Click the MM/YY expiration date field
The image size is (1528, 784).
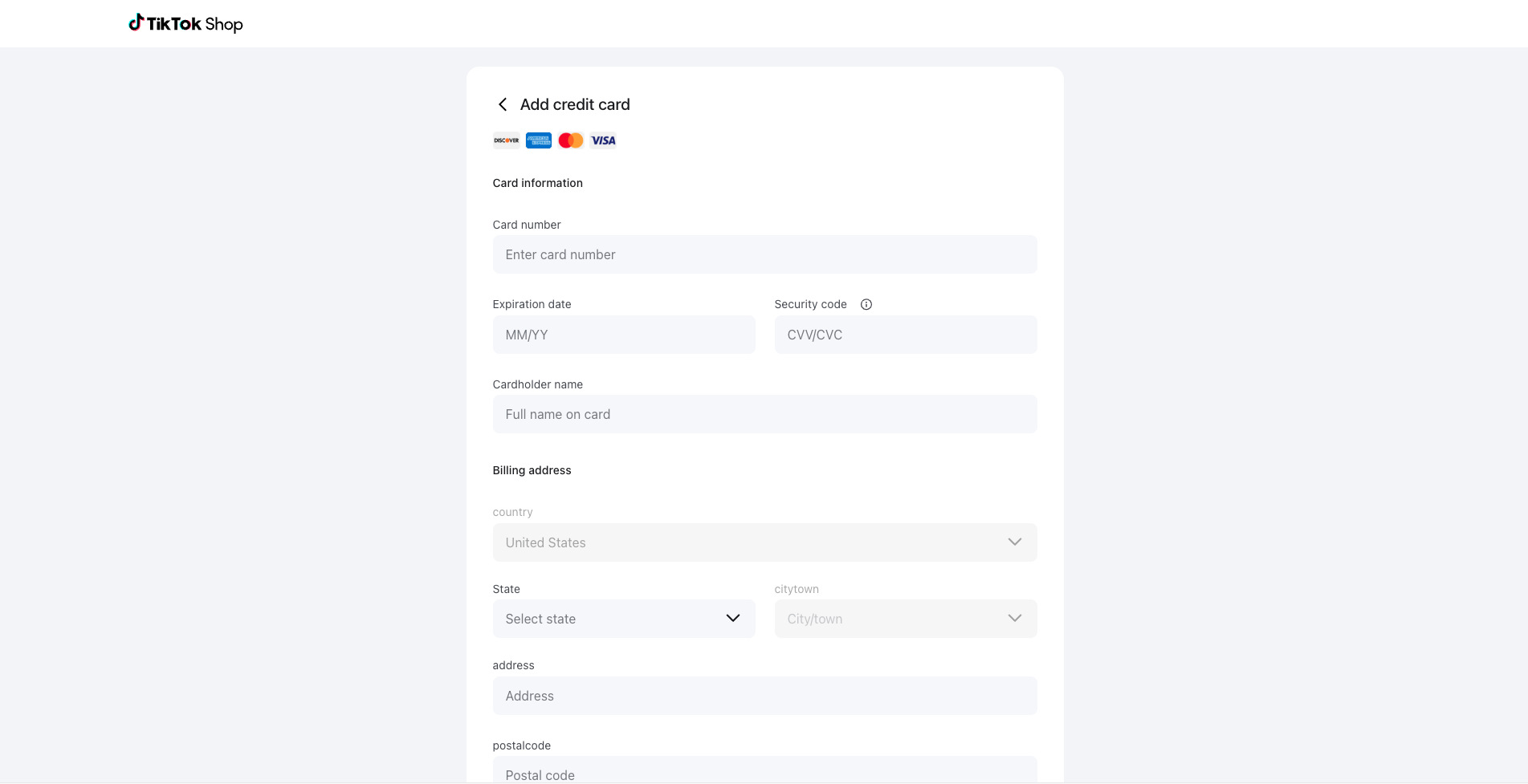(623, 335)
